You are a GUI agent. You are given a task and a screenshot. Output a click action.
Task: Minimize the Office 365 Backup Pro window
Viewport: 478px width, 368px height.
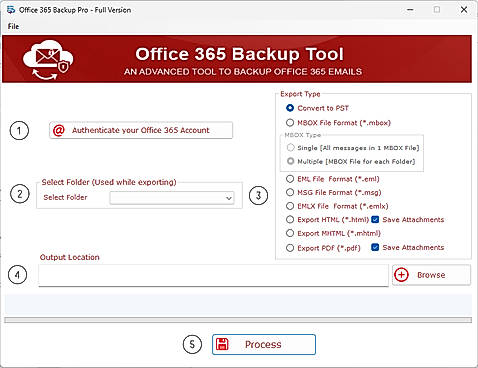(410, 10)
